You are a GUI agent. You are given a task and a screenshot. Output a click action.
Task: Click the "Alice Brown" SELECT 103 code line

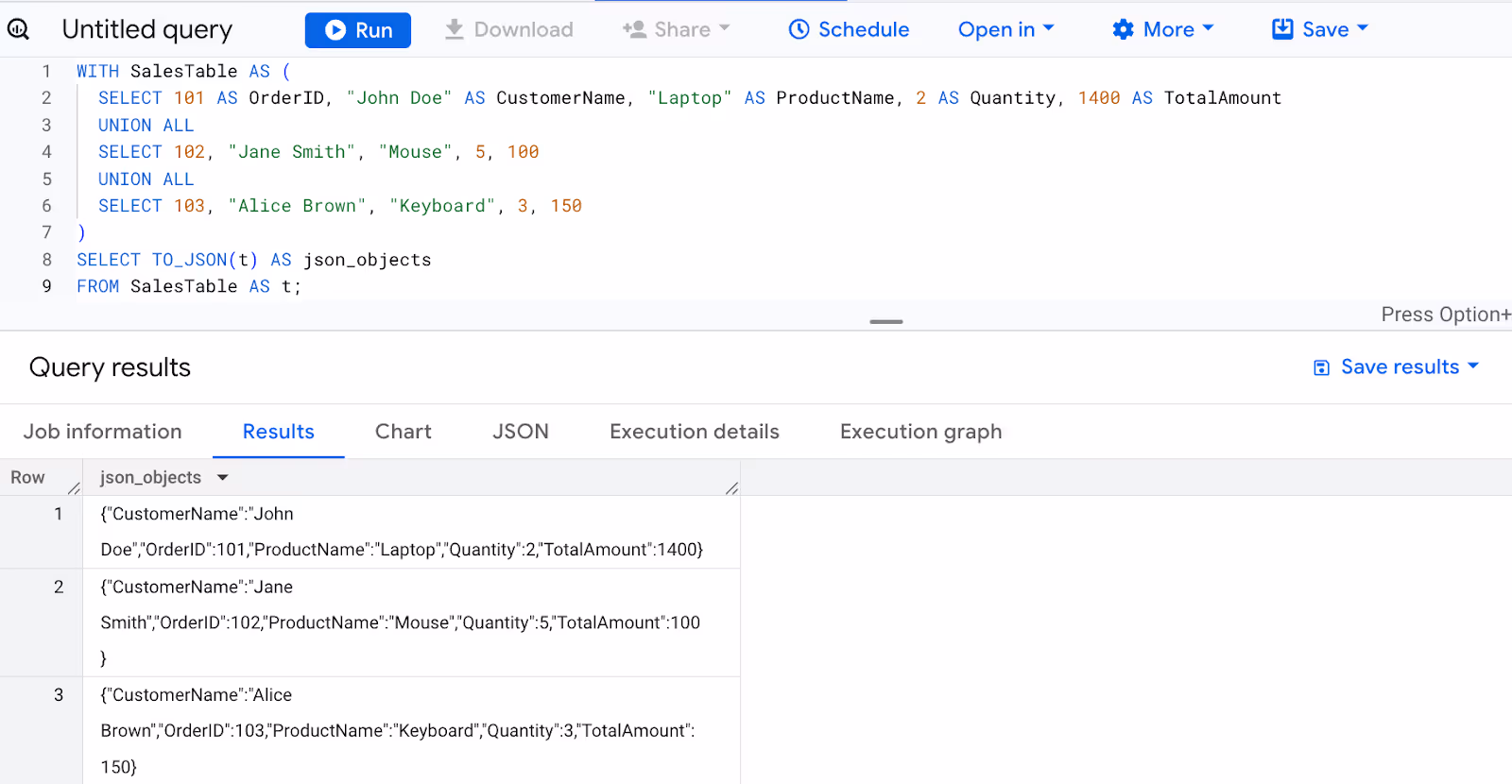coord(340,206)
